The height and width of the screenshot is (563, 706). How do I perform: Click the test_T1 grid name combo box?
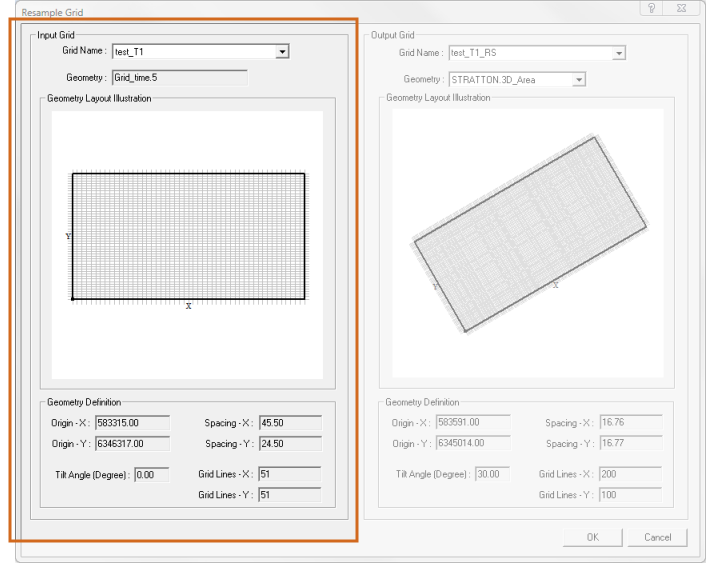(x=200, y=52)
